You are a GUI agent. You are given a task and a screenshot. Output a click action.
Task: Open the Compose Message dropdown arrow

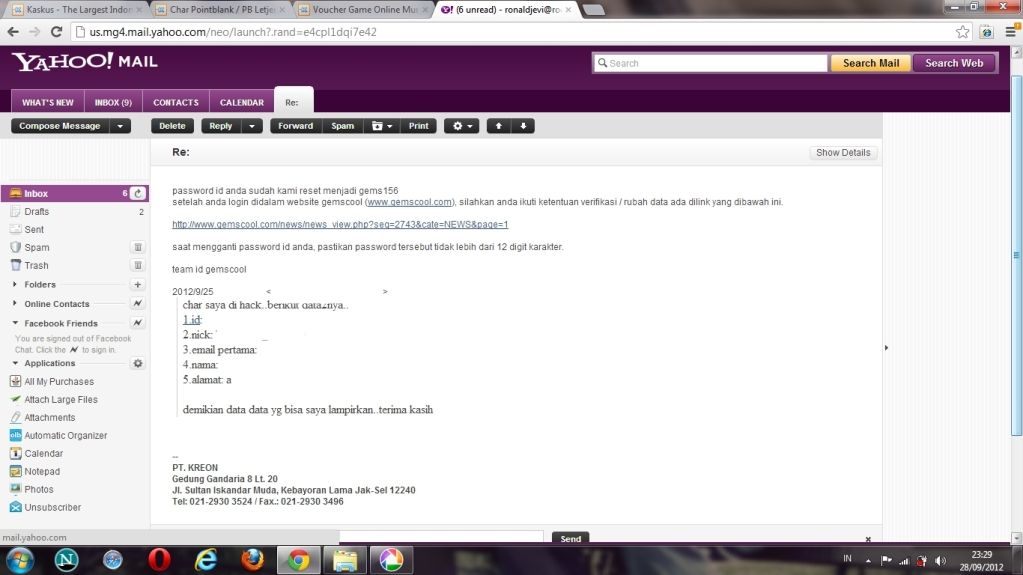click(x=120, y=126)
